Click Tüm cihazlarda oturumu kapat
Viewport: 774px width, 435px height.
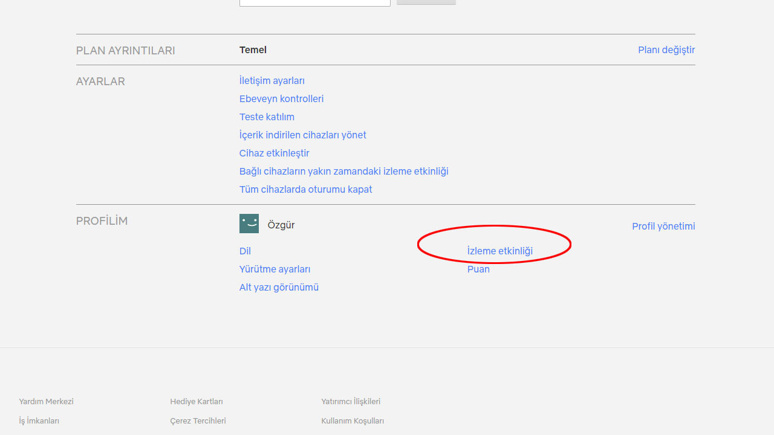(305, 189)
